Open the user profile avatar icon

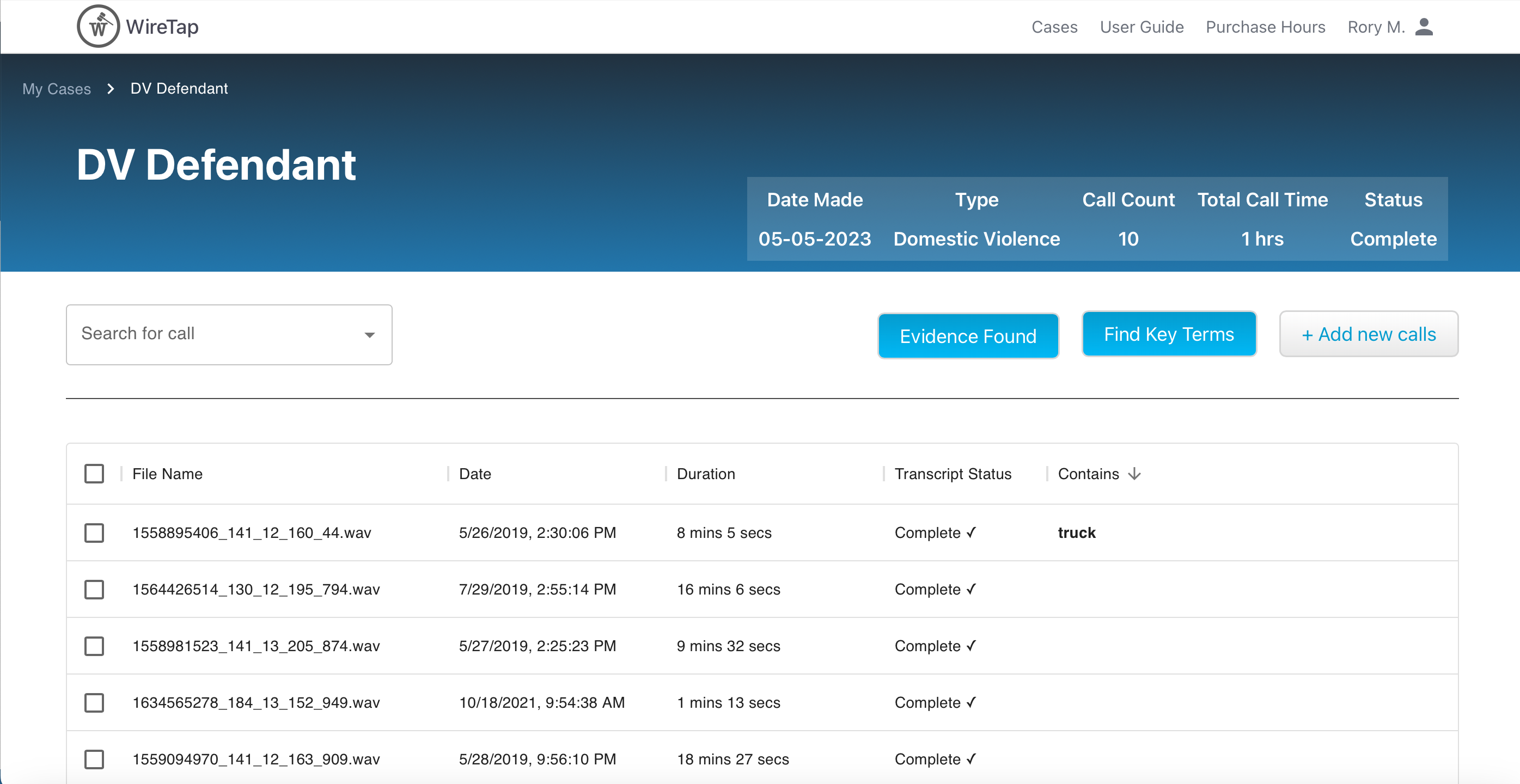(1423, 27)
